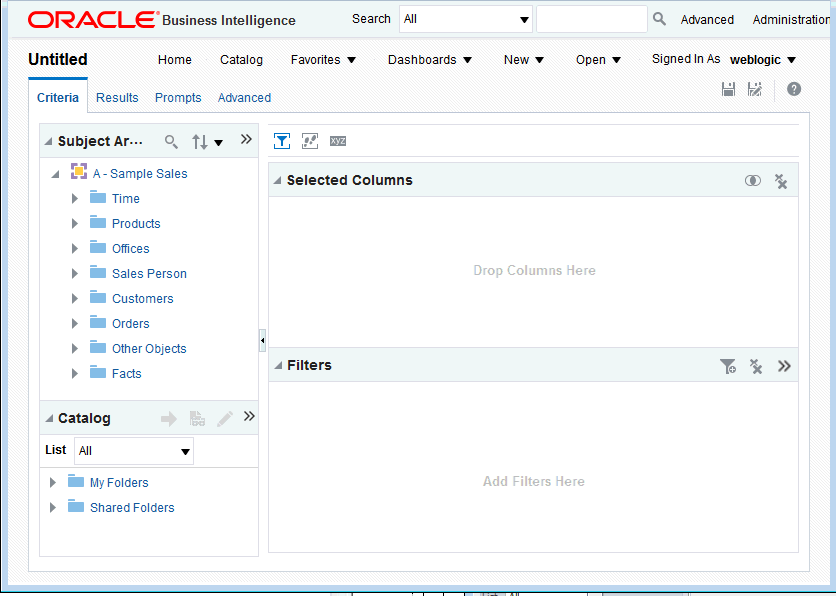
Task: Expand the Shared Folders arrow
Action: [x=52, y=508]
